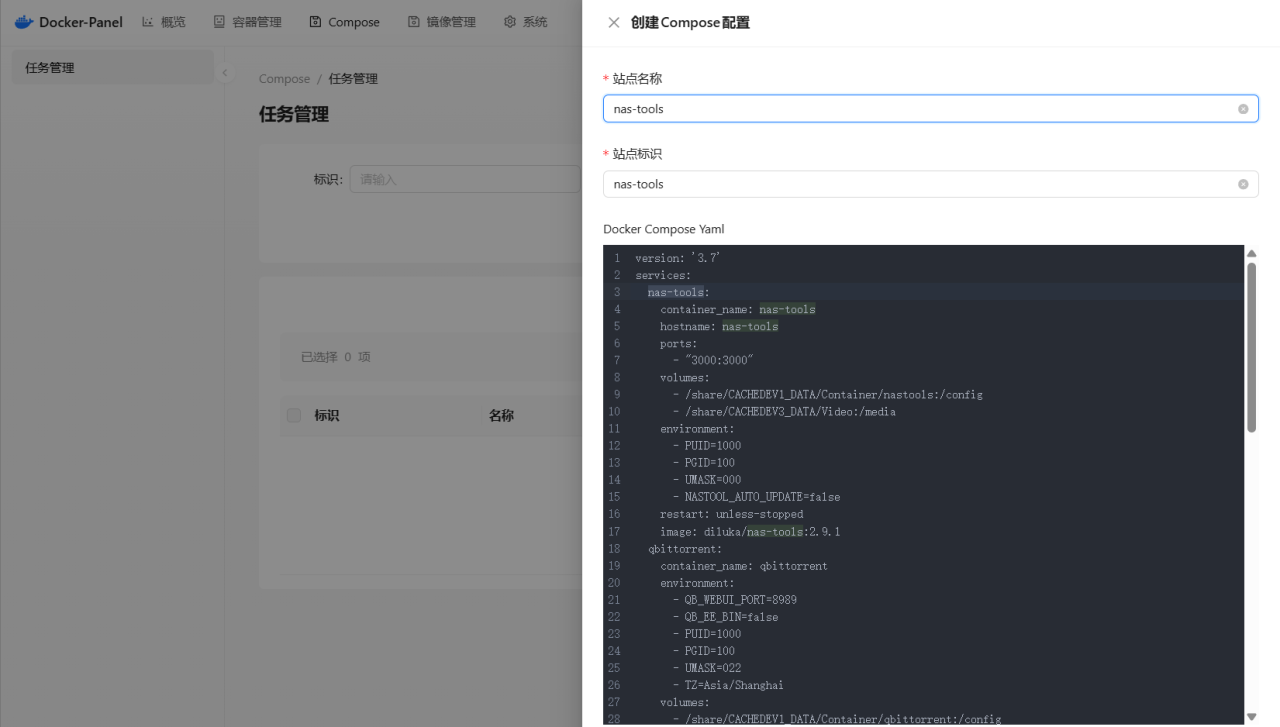Click the volumes: key on line 27
This screenshot has height=727, width=1280.
[x=685, y=702]
